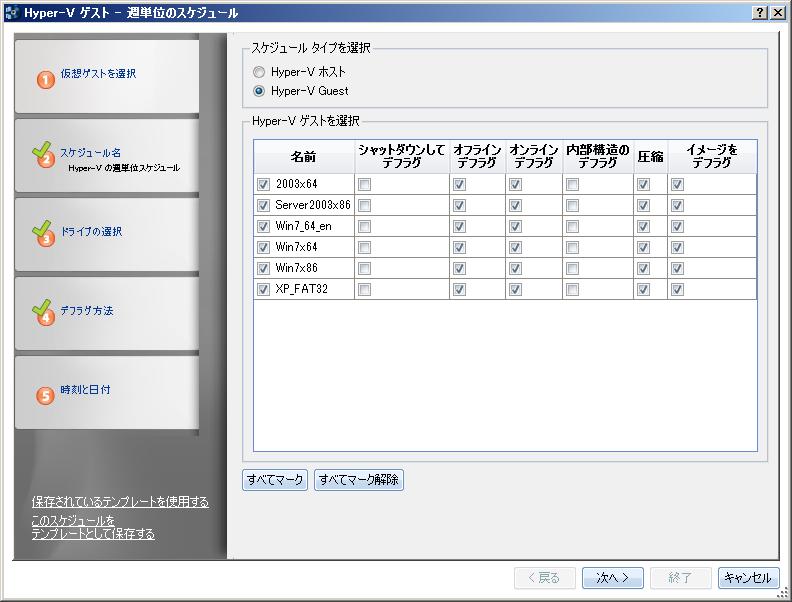
Task: Sort the table by 名前 column header
Action: [x=304, y=157]
